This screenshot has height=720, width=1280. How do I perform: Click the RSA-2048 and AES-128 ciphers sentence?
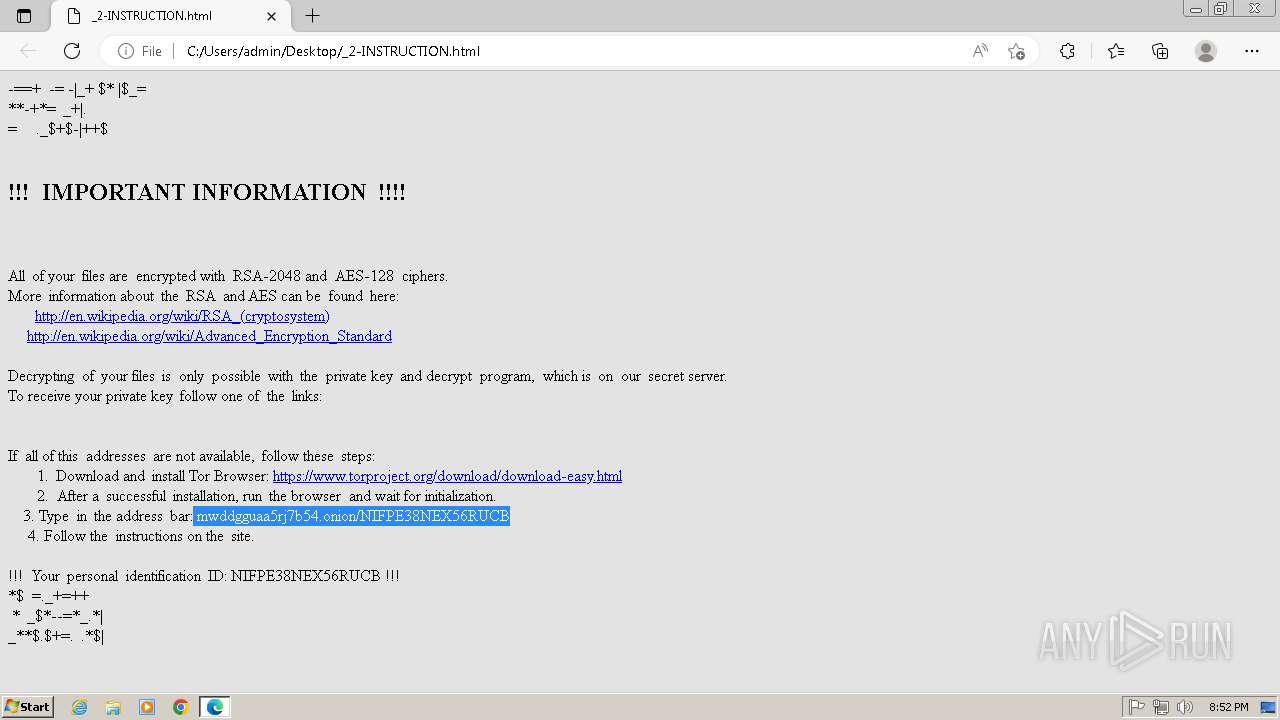pos(228,276)
